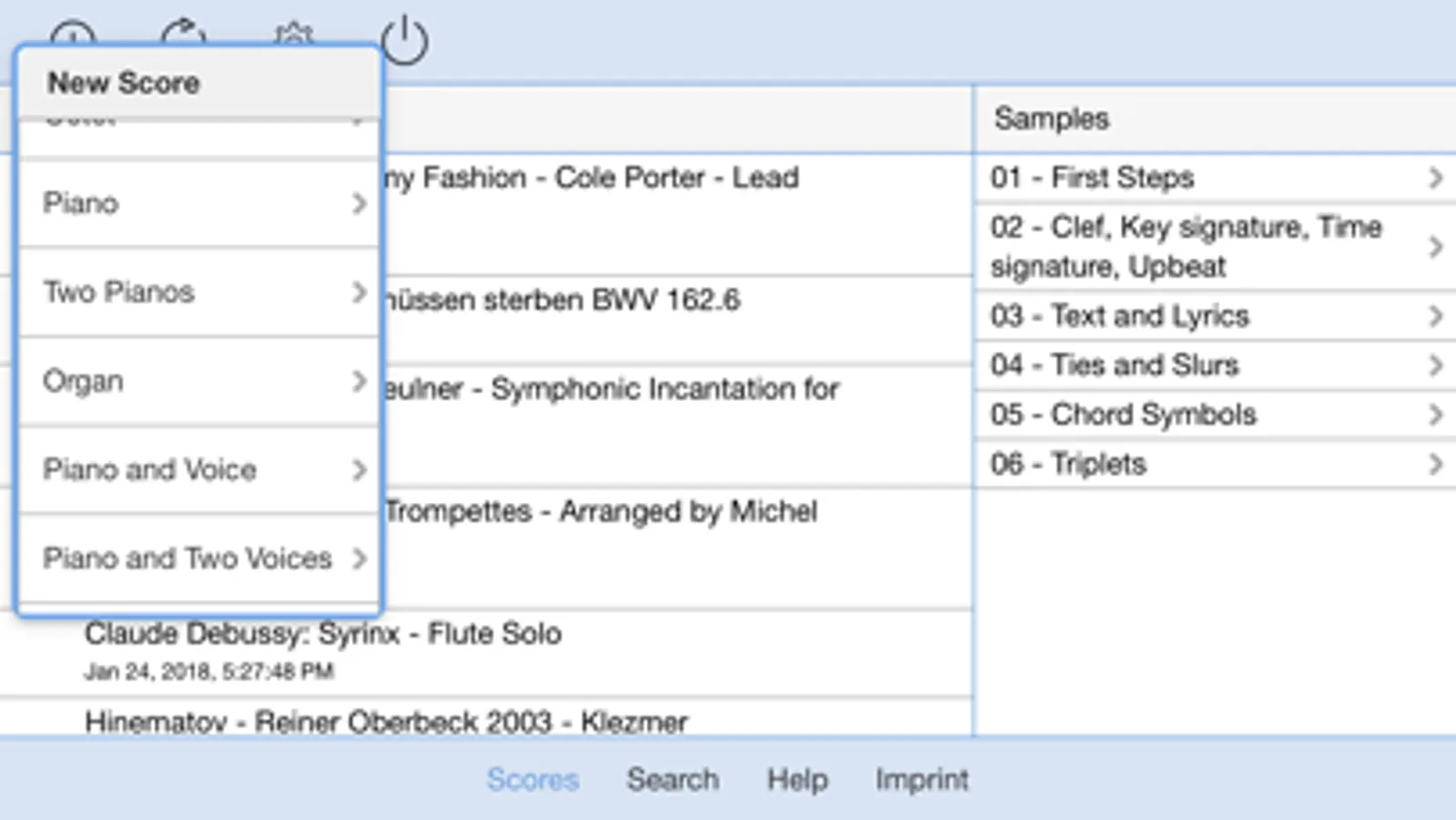Switch to the Help tab

click(797, 780)
